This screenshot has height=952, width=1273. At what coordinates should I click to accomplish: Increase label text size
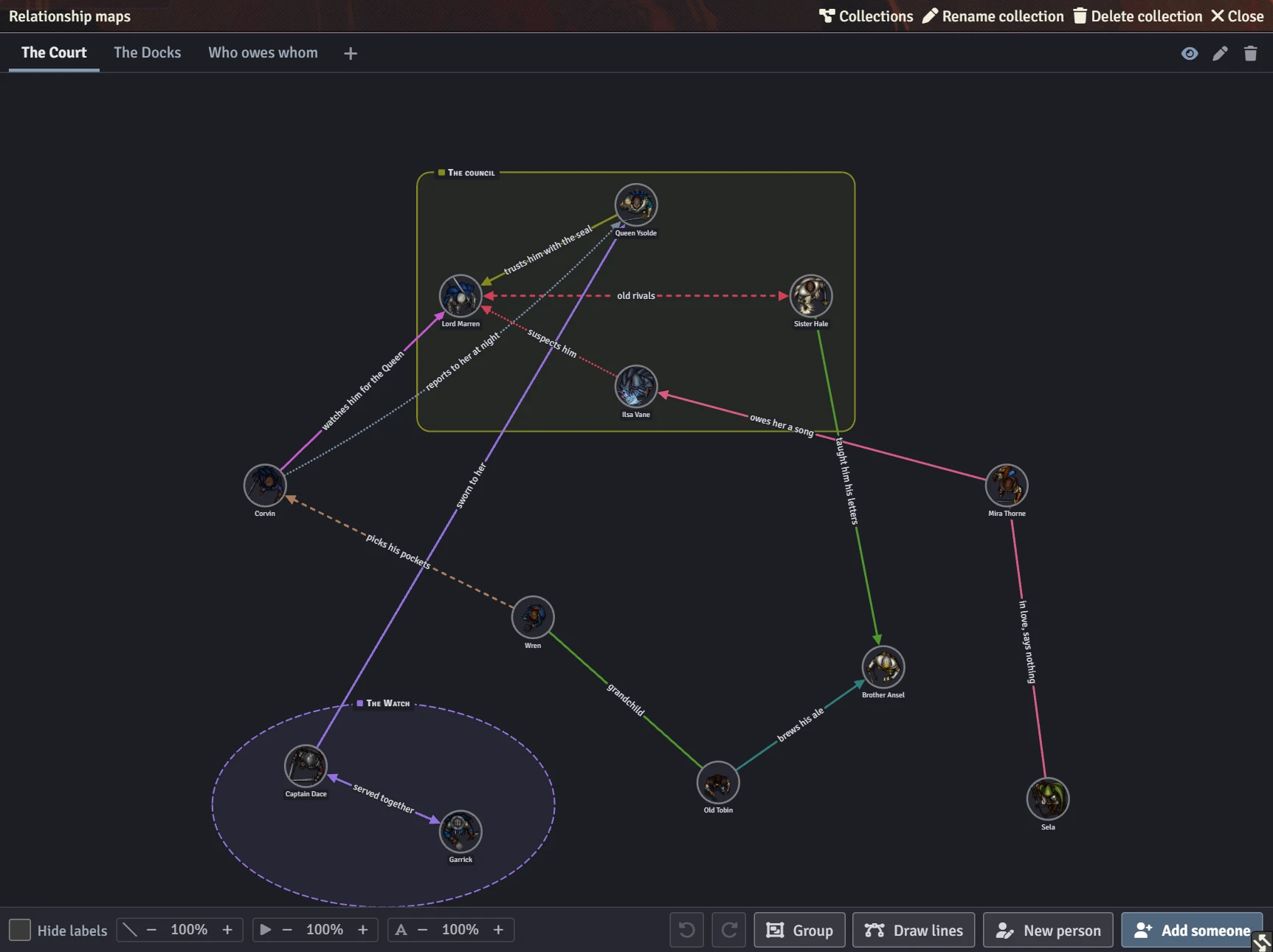tap(498, 930)
